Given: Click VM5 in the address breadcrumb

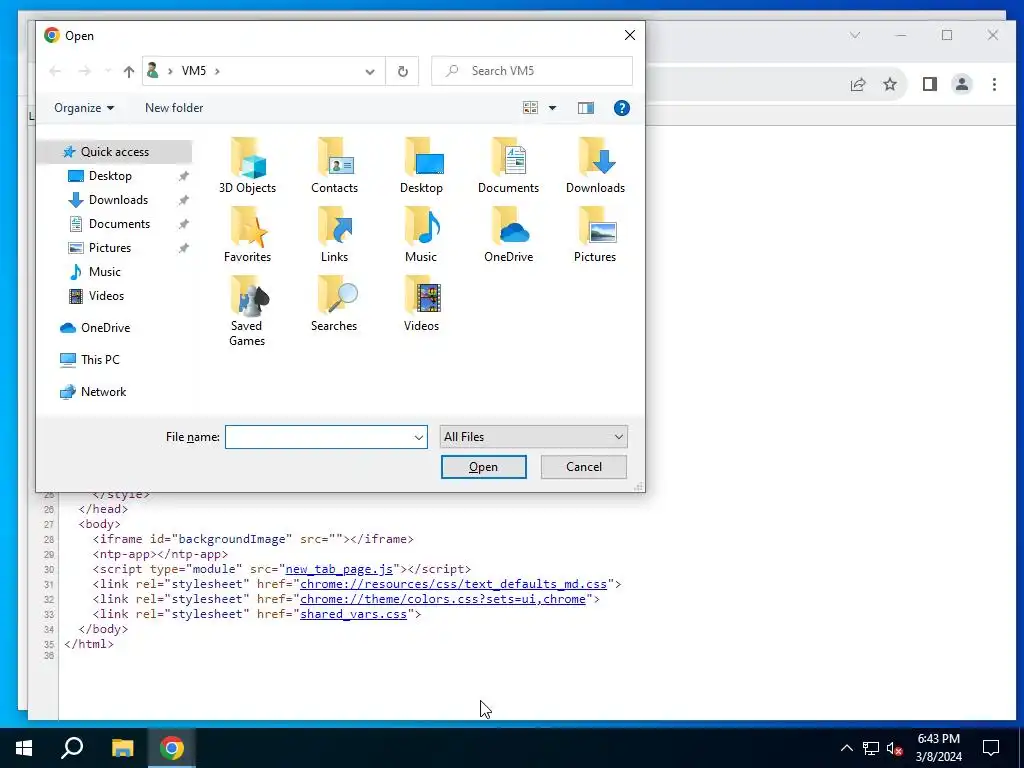Looking at the screenshot, I should click(x=193, y=71).
